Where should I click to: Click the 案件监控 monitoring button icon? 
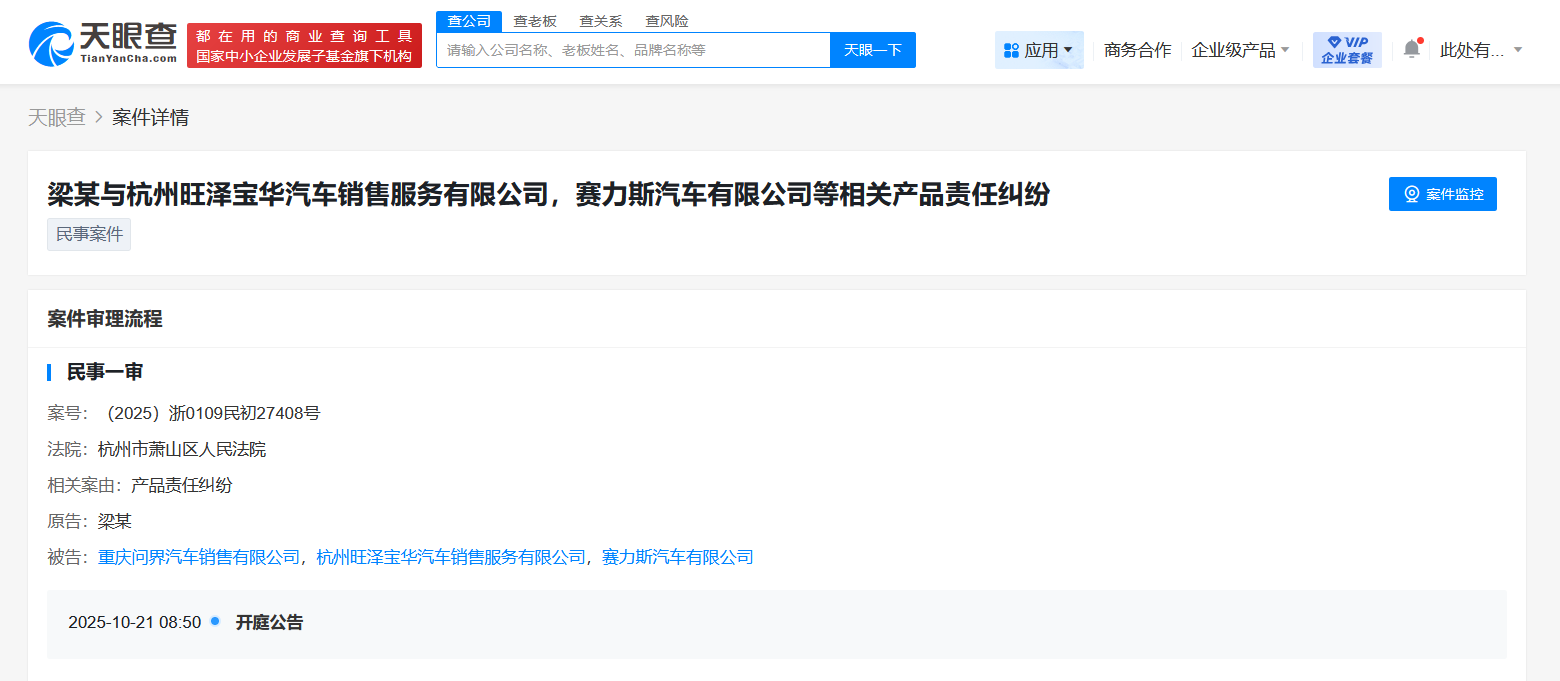(x=1410, y=193)
